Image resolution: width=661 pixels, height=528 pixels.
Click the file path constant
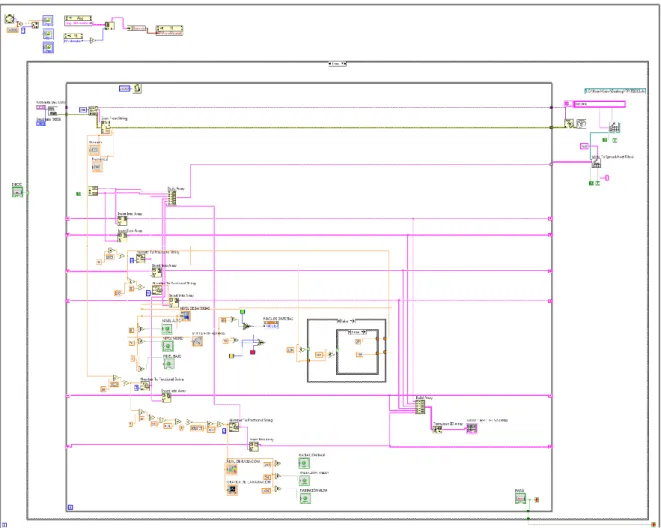coord(615,91)
